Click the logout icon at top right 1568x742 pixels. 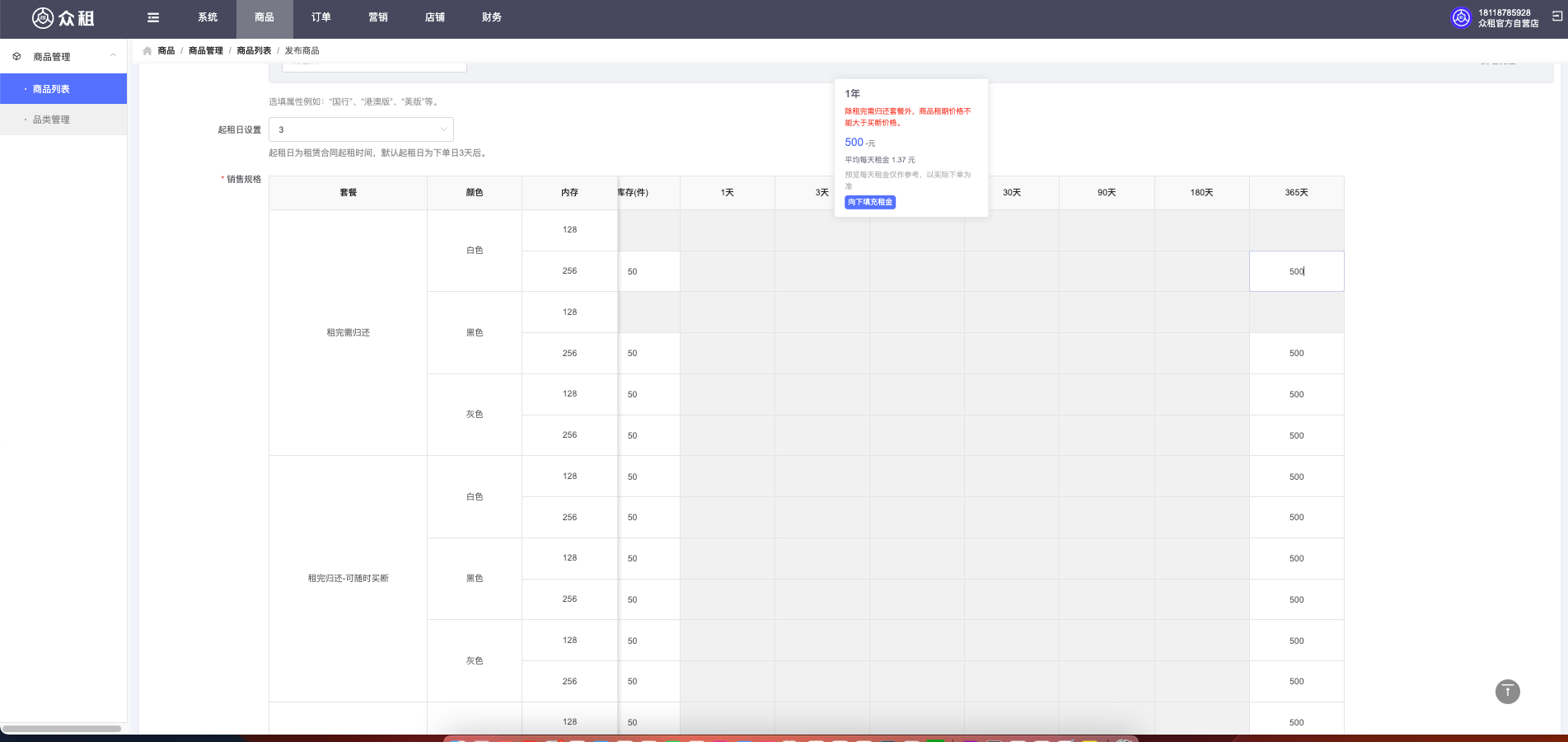pyautogui.click(x=1556, y=16)
